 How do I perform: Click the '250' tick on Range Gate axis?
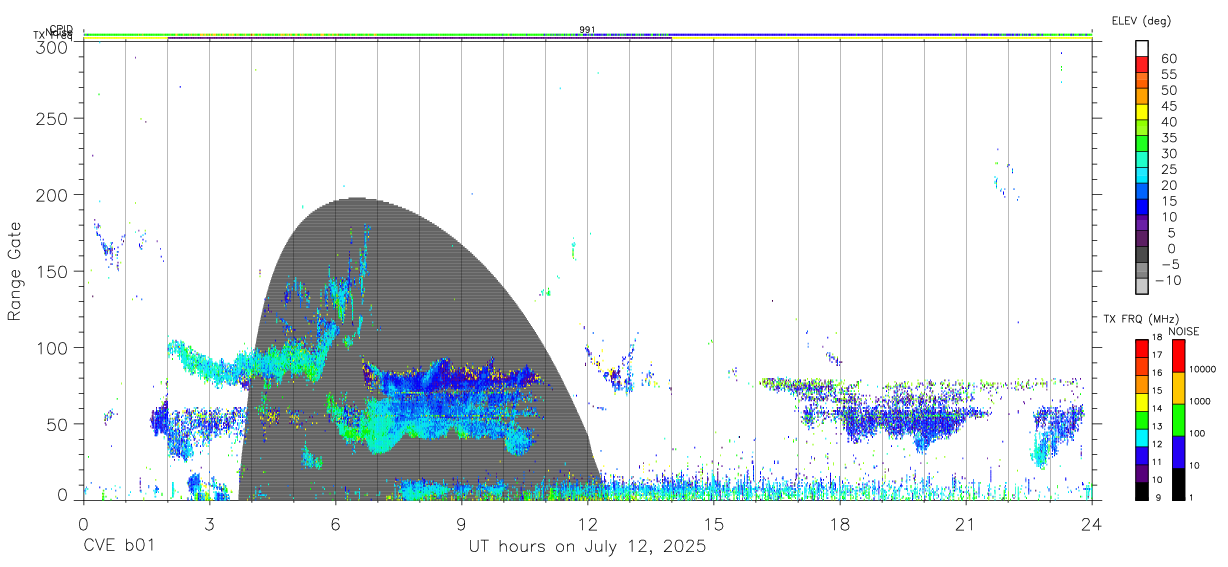click(52, 118)
